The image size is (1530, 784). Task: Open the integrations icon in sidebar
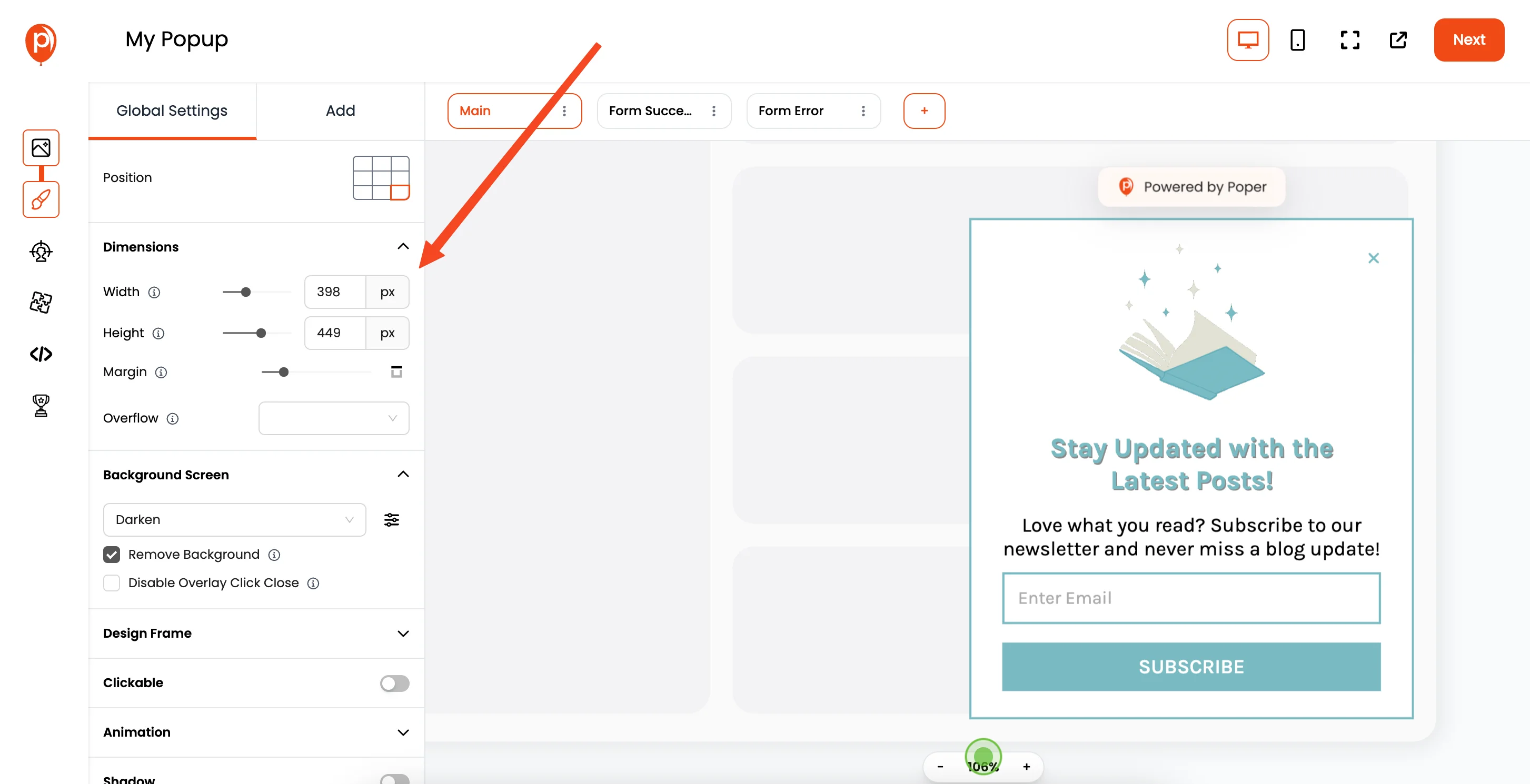click(x=41, y=302)
